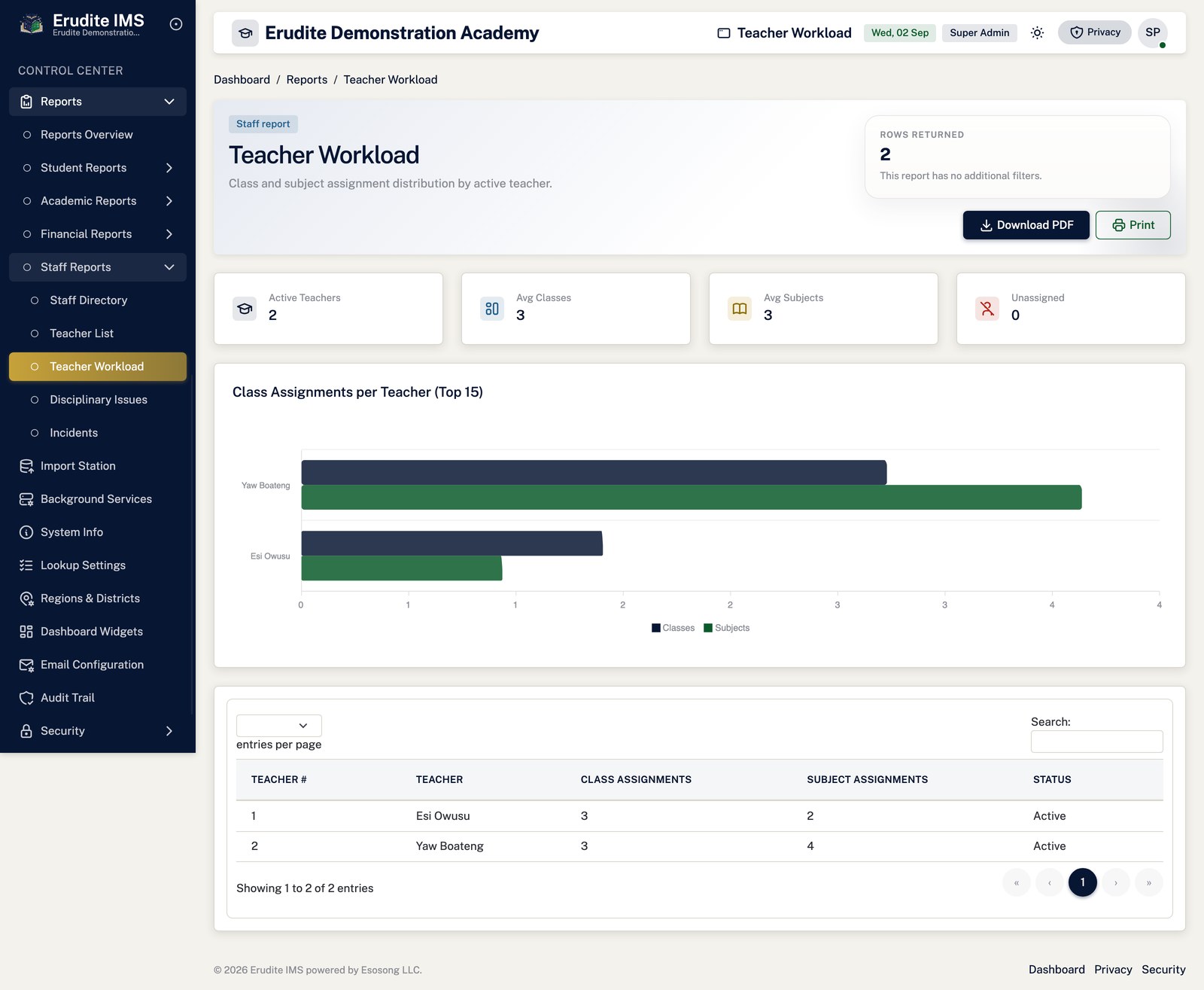Click Avg Classes card icon
Screen dimensions: 1204x990
pyautogui.click(x=492, y=309)
